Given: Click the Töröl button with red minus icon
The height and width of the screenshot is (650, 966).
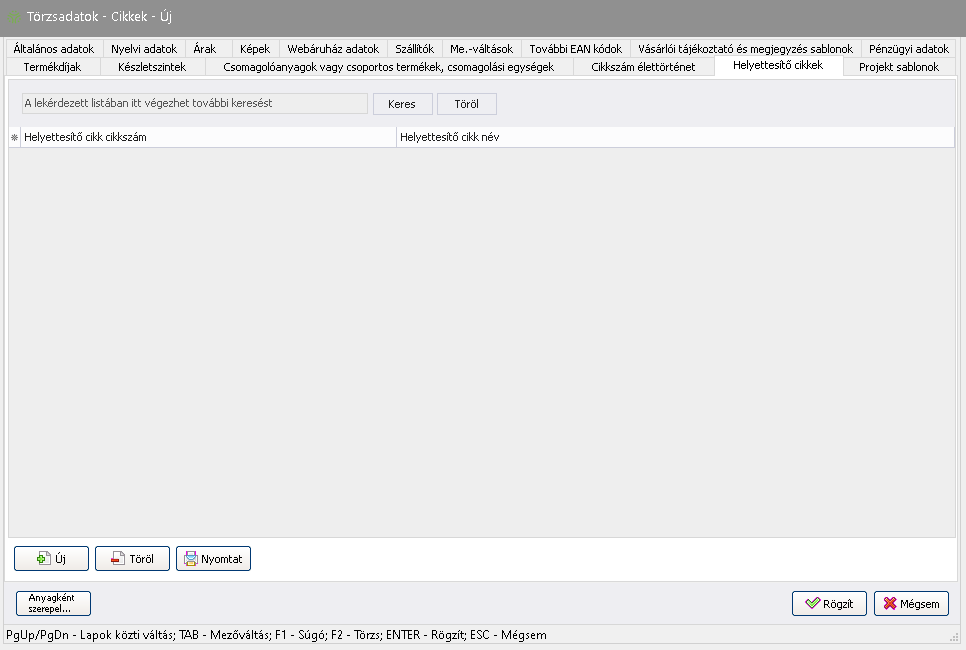Looking at the screenshot, I should tap(132, 559).
